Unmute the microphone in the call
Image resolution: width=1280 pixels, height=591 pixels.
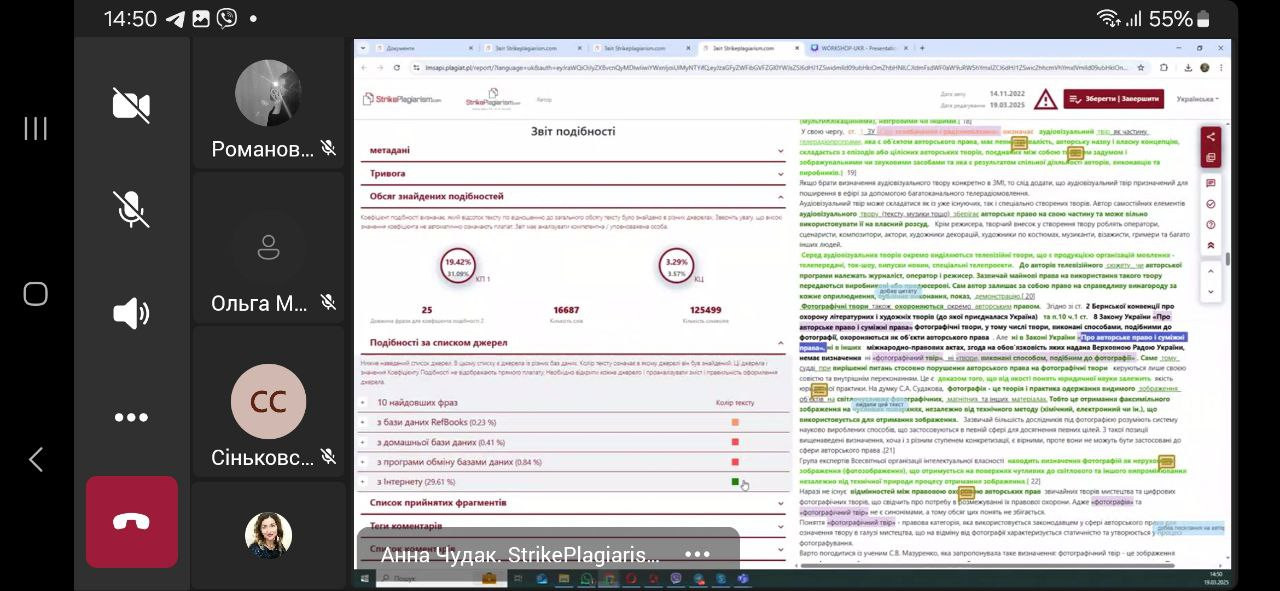click(131, 209)
